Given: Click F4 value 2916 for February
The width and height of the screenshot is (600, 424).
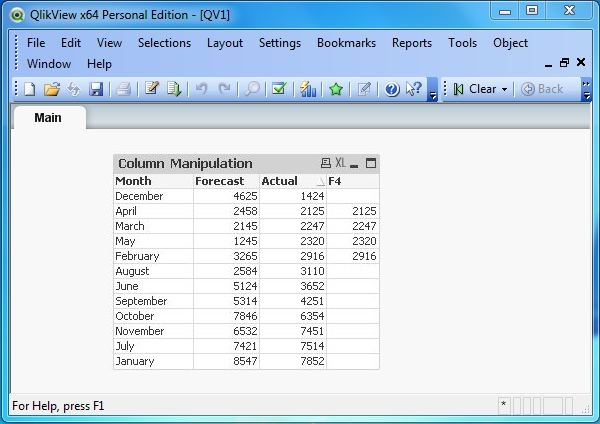Looking at the screenshot, I should 353,256.
